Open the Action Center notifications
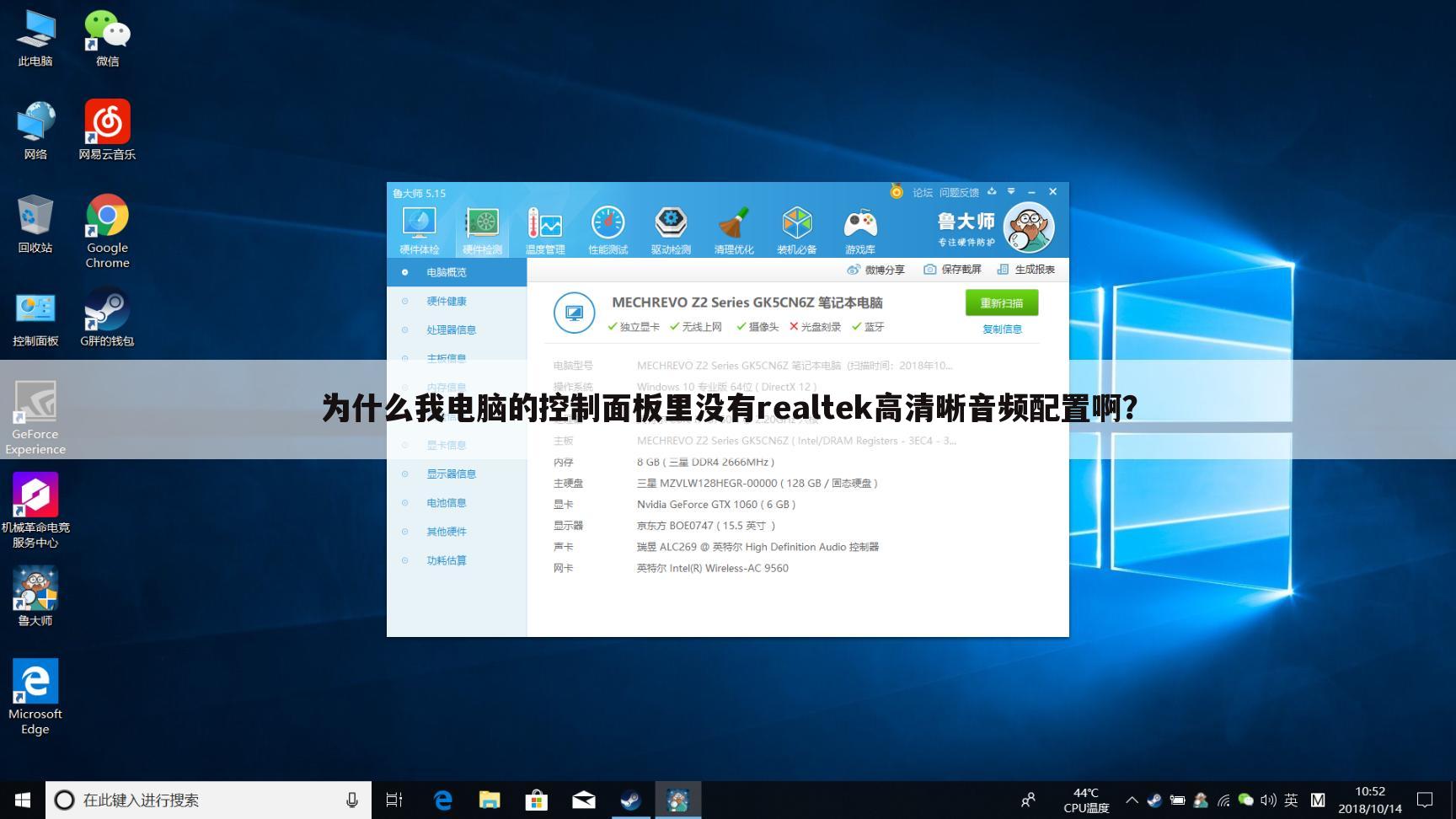Viewport: 1456px width, 819px height. click(x=1425, y=800)
